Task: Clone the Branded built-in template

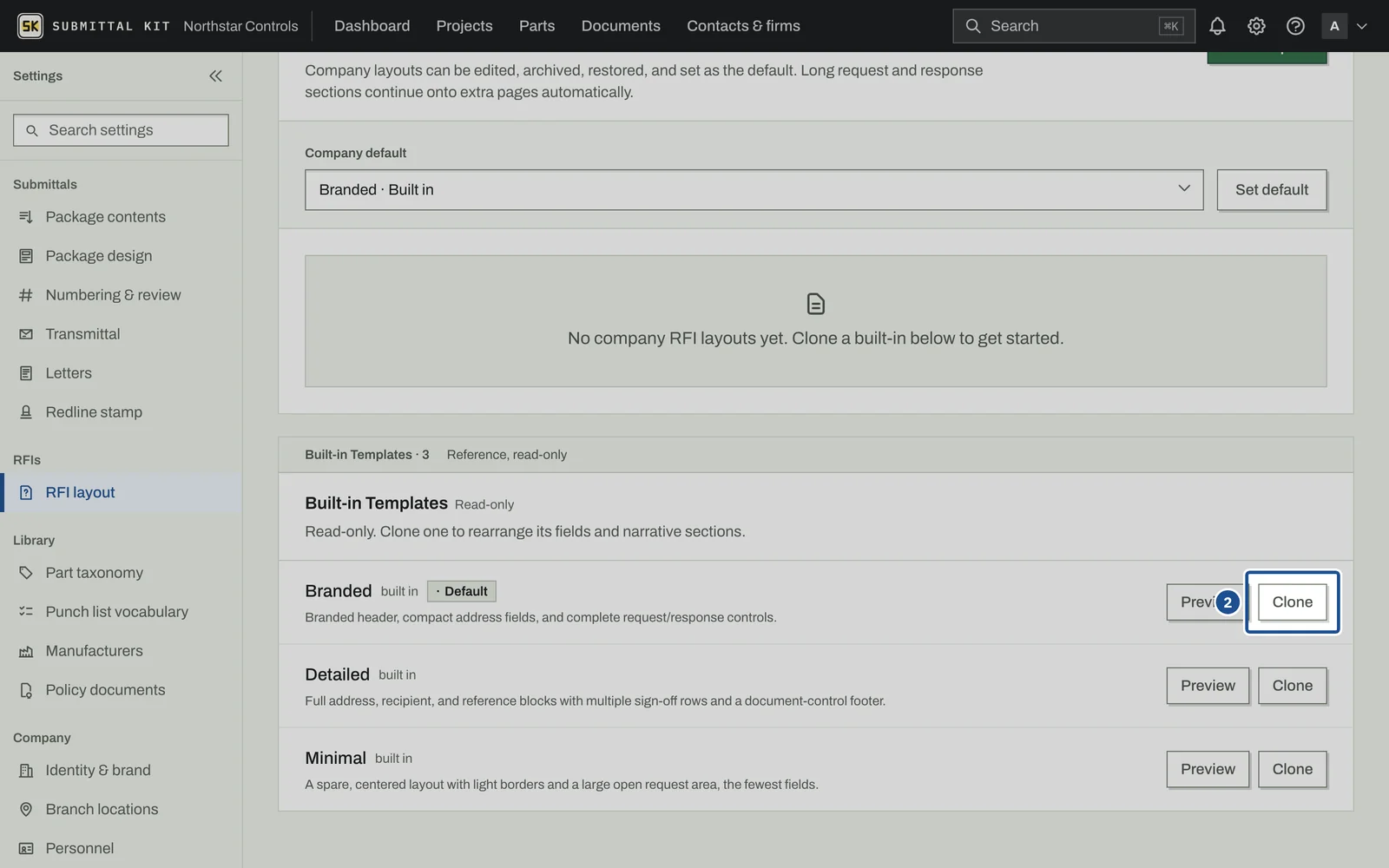Action: (x=1293, y=602)
